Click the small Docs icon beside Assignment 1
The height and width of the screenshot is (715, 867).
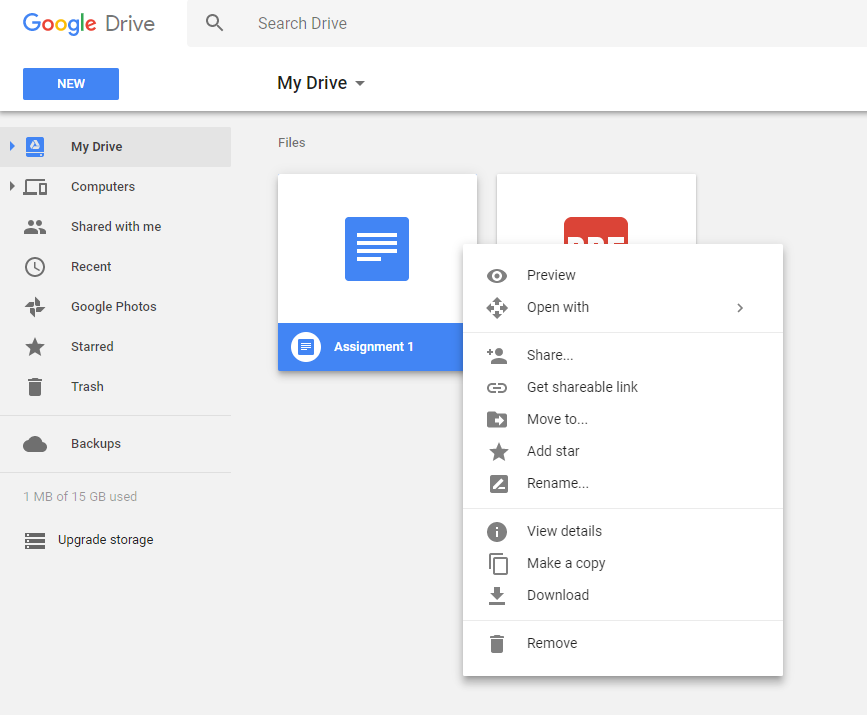tap(306, 347)
